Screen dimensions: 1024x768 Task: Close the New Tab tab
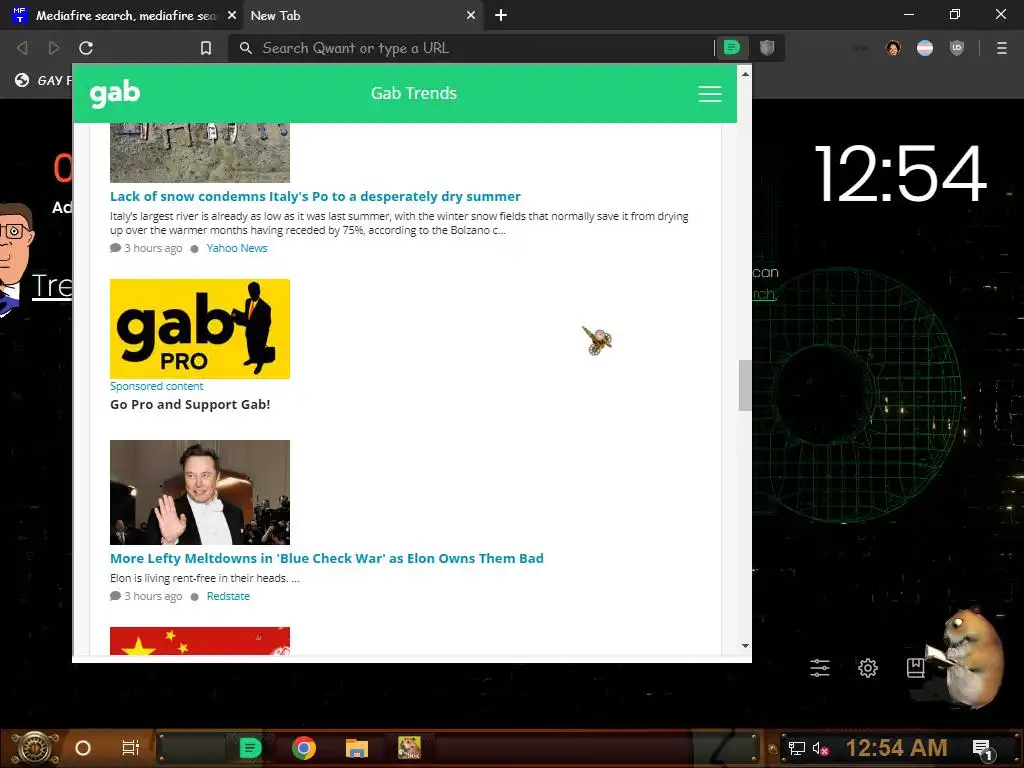point(471,15)
